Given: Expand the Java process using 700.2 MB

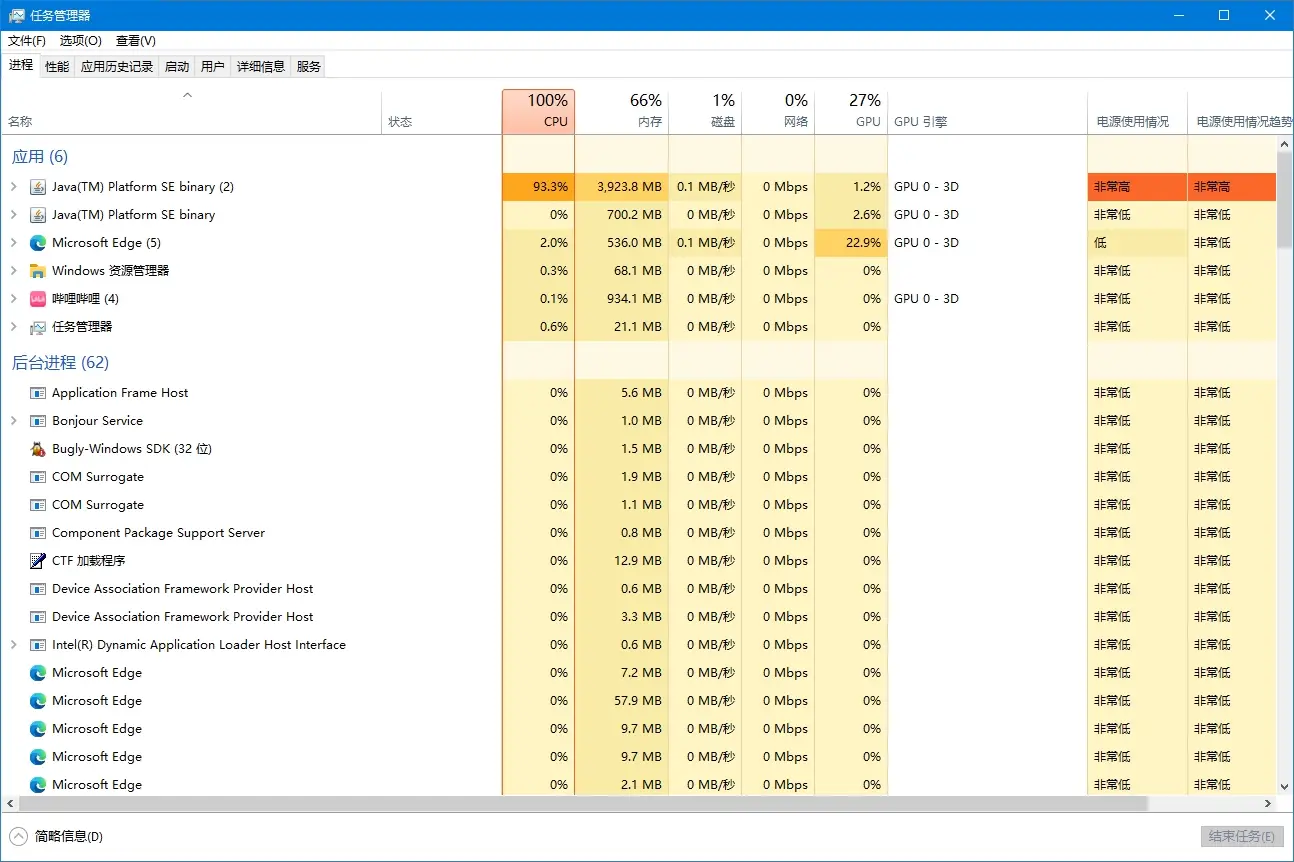Looking at the screenshot, I should point(14,215).
